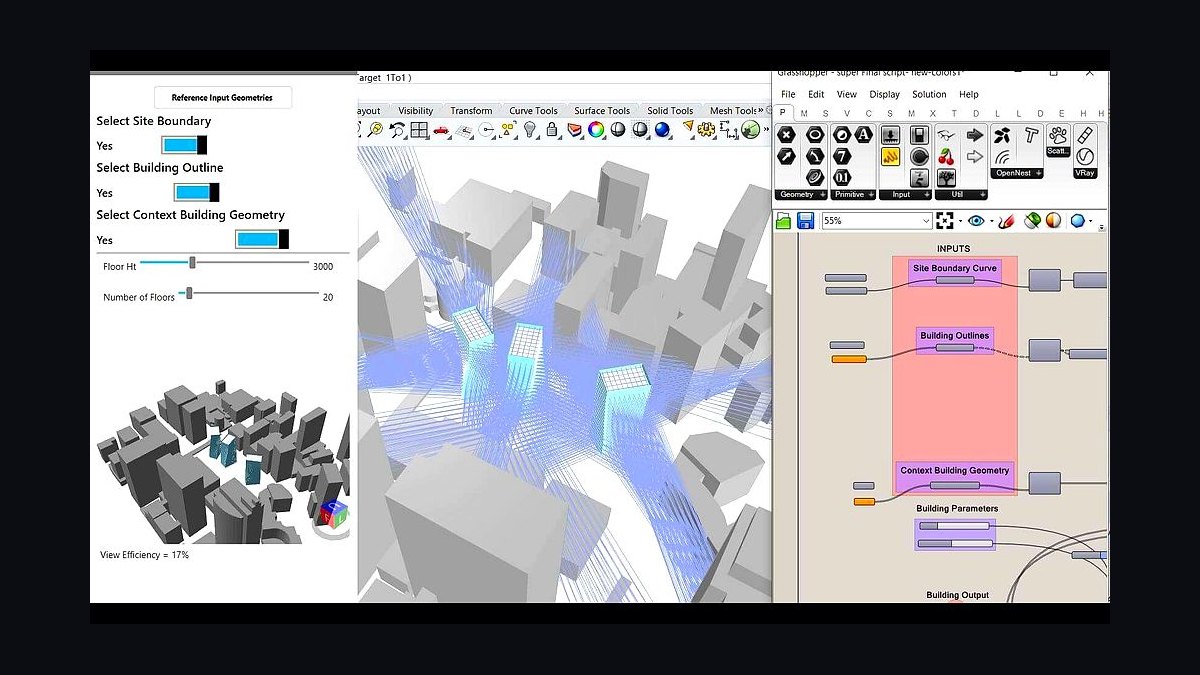Image resolution: width=1200 pixels, height=675 pixels.
Task: Add a Vector arrow parameter from the Geometry panel
Action: click(786, 156)
